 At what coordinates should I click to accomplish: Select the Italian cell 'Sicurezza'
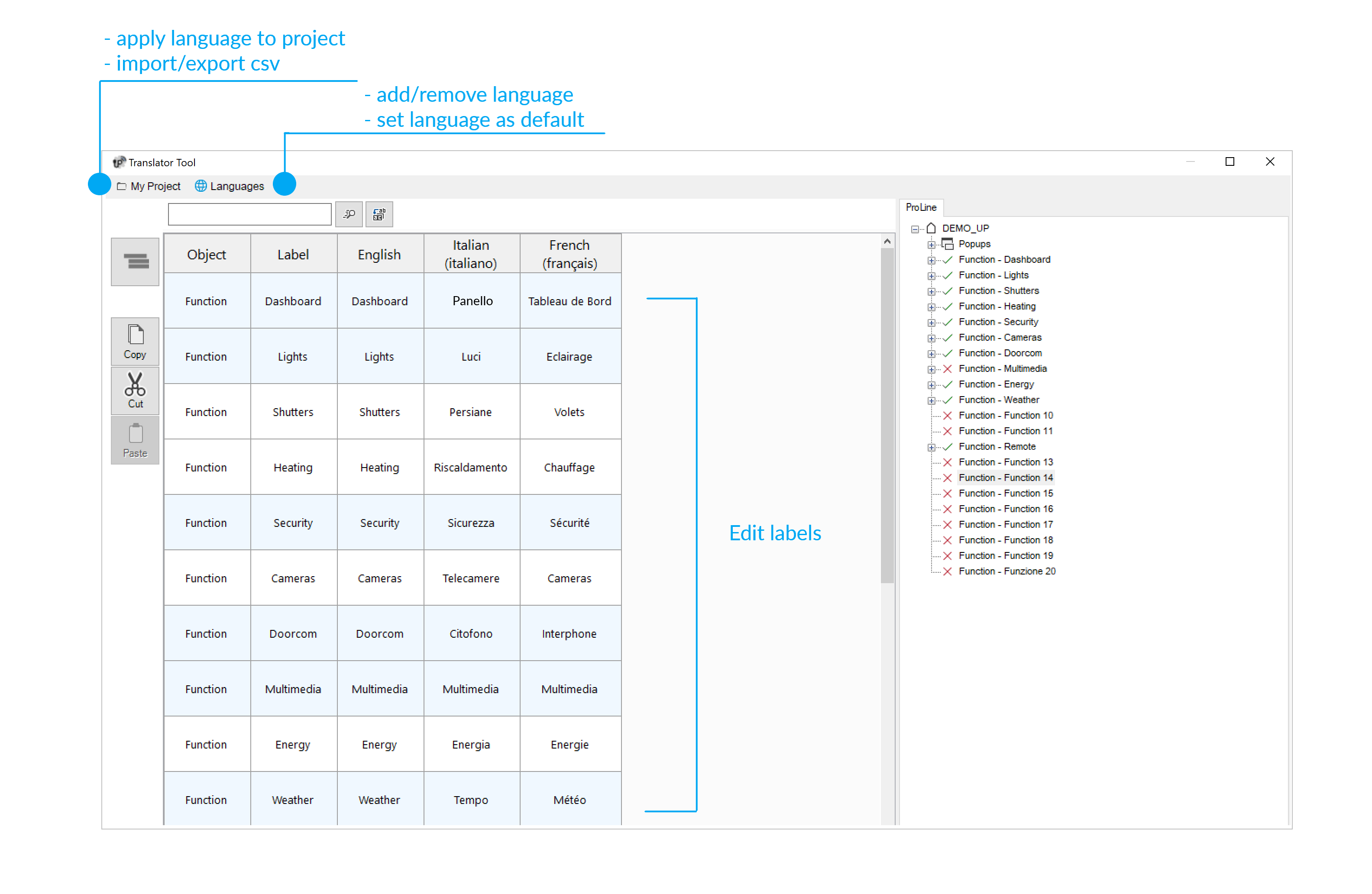point(472,522)
